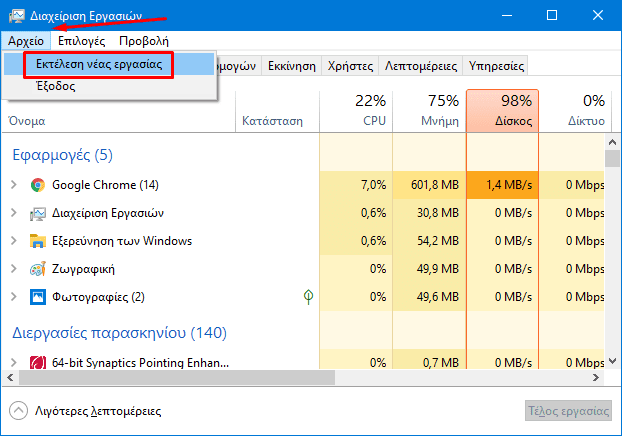
Task: Click the Φωτογραφίες photos app icon
Action: click(38, 297)
